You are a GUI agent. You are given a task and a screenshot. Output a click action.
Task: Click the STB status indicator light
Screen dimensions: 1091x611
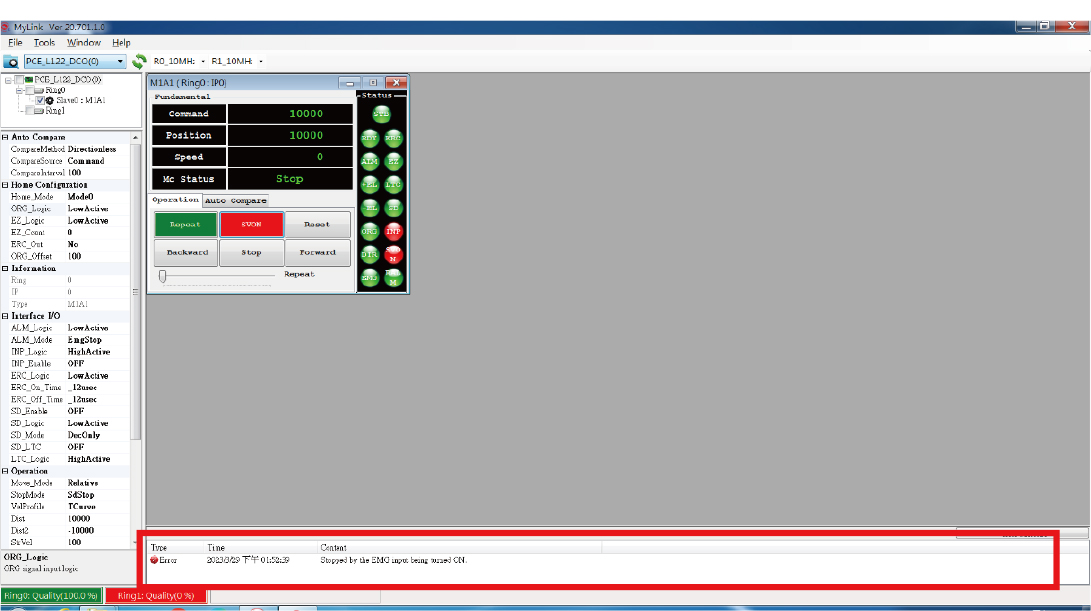pyautogui.click(x=381, y=112)
